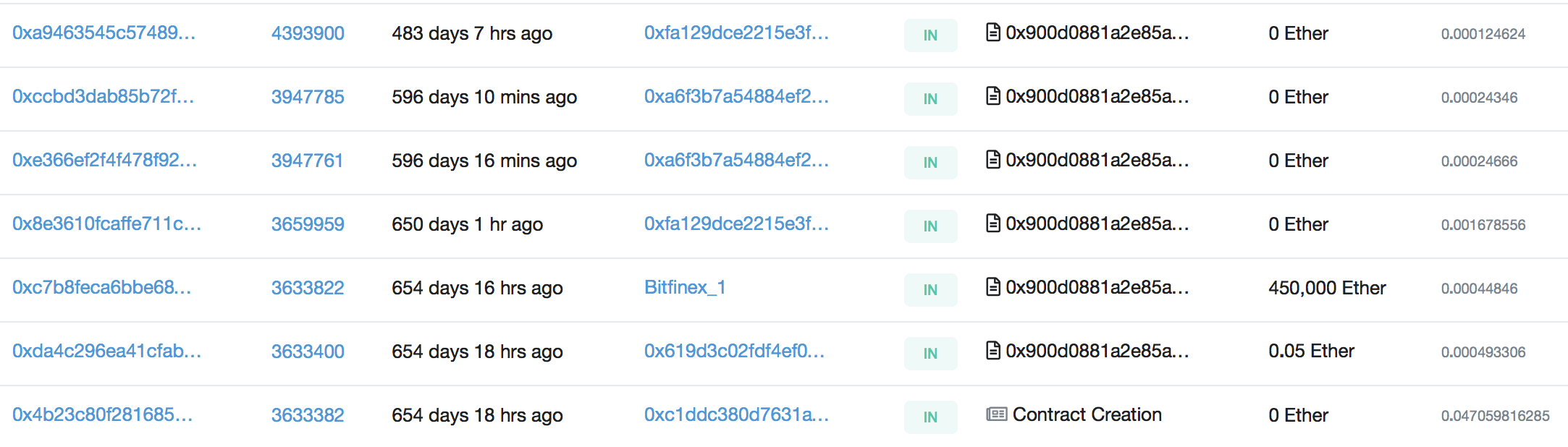Open sender address 0xc1ddc380d7631a...
Screen dimensions: 1568x447
pos(737,415)
